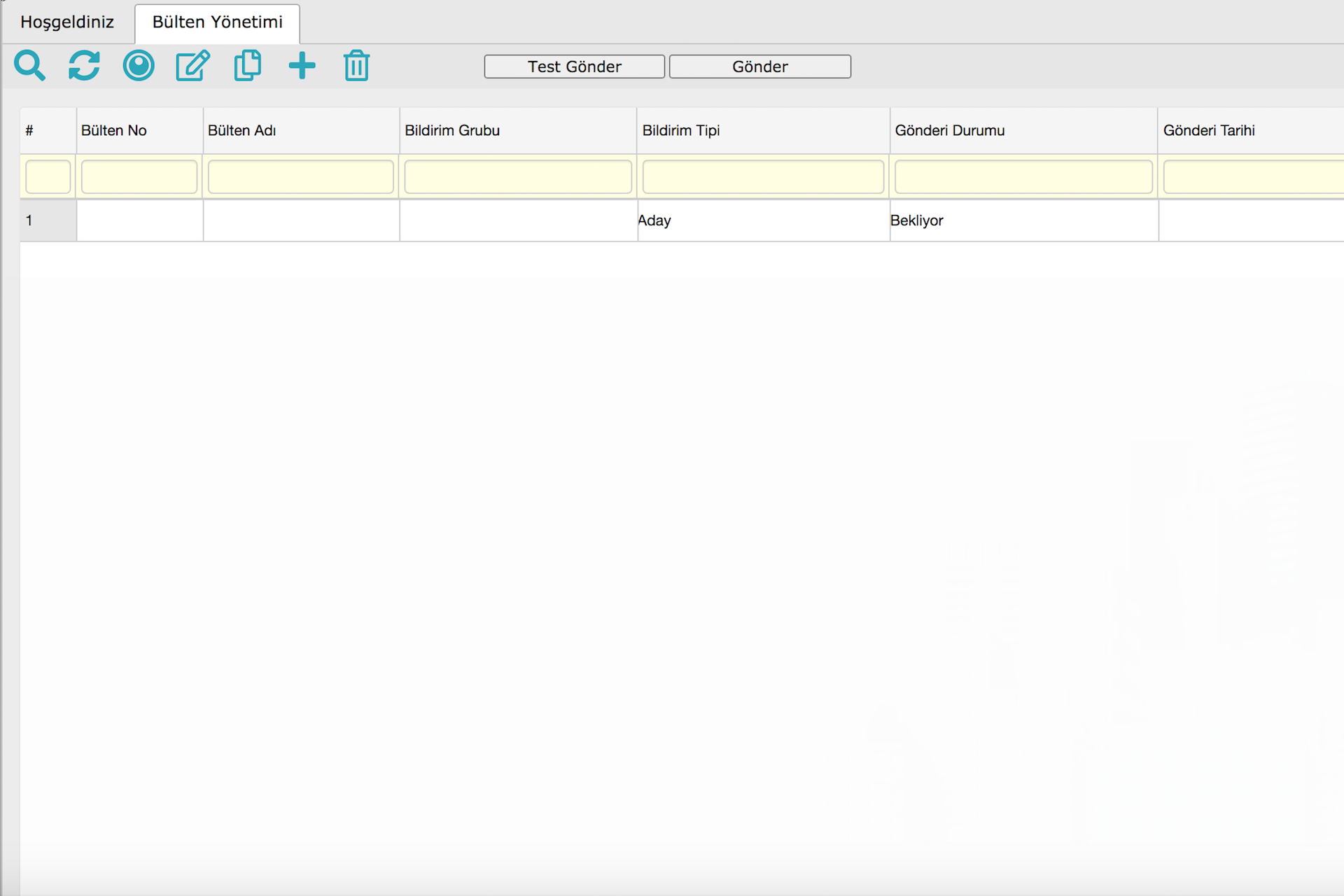Focus the Bildirim Grubu filter box
This screenshot has height=896, width=1344.
click(518, 177)
